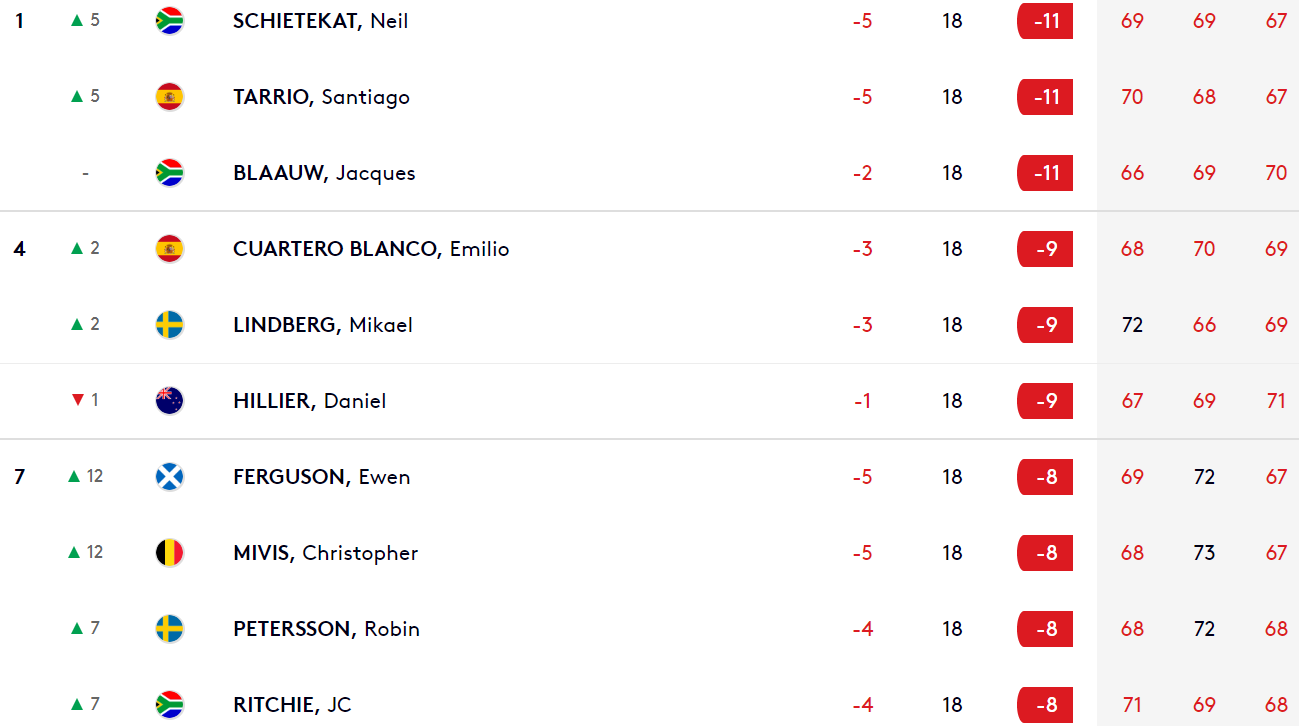Open MIVIS, Christopher player page
Screen dimensions: 1299x726
(x=326, y=553)
